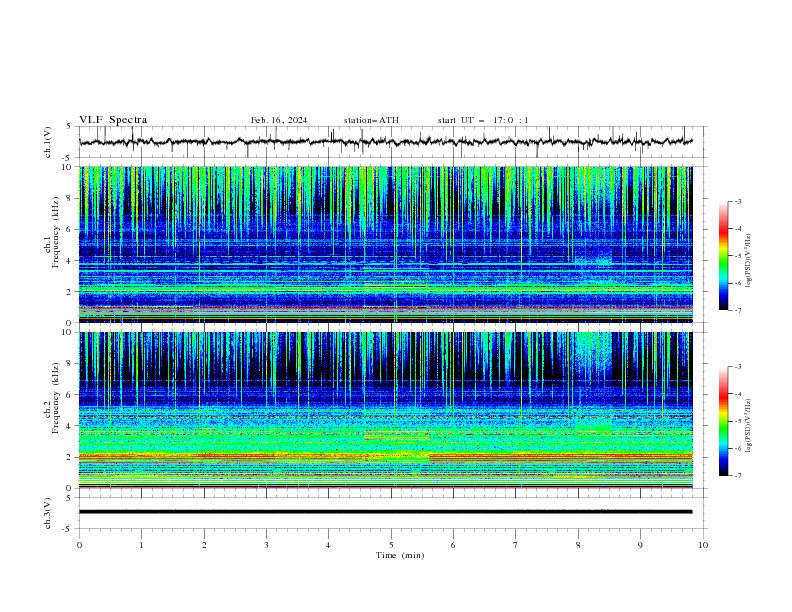Viewport: 792px width, 612px height.
Task: Click the "ch.1(V)" waveform axis label
Action: (x=48, y=142)
